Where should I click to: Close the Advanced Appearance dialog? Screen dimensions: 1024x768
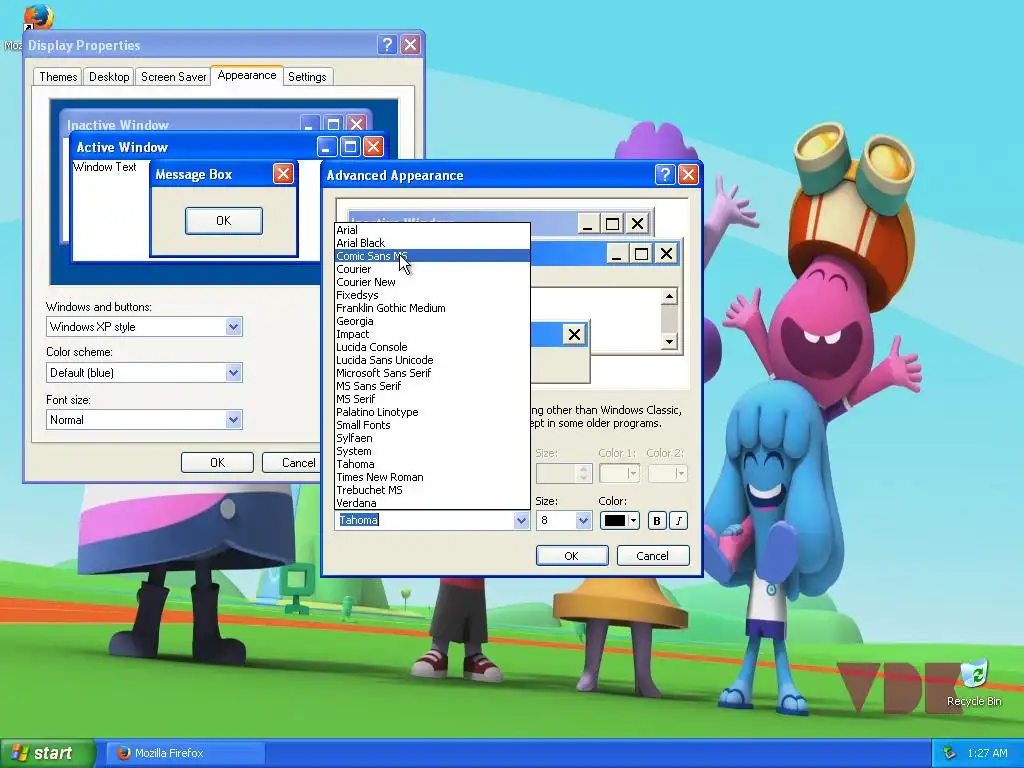click(x=688, y=174)
